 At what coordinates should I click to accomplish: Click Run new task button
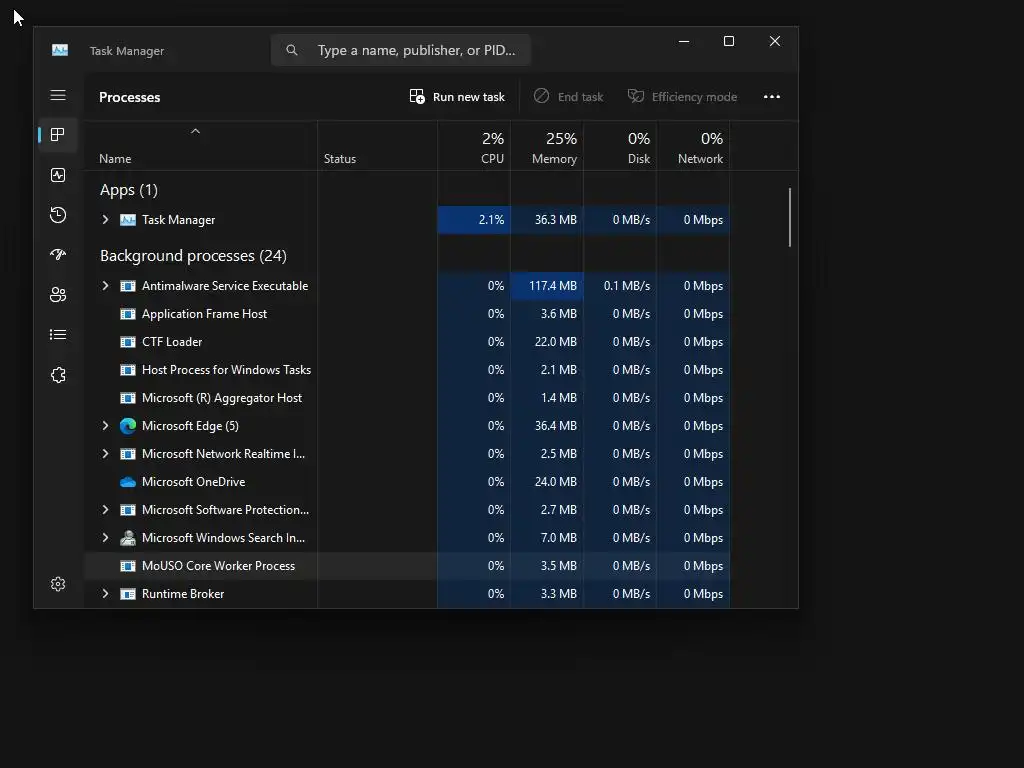456,97
